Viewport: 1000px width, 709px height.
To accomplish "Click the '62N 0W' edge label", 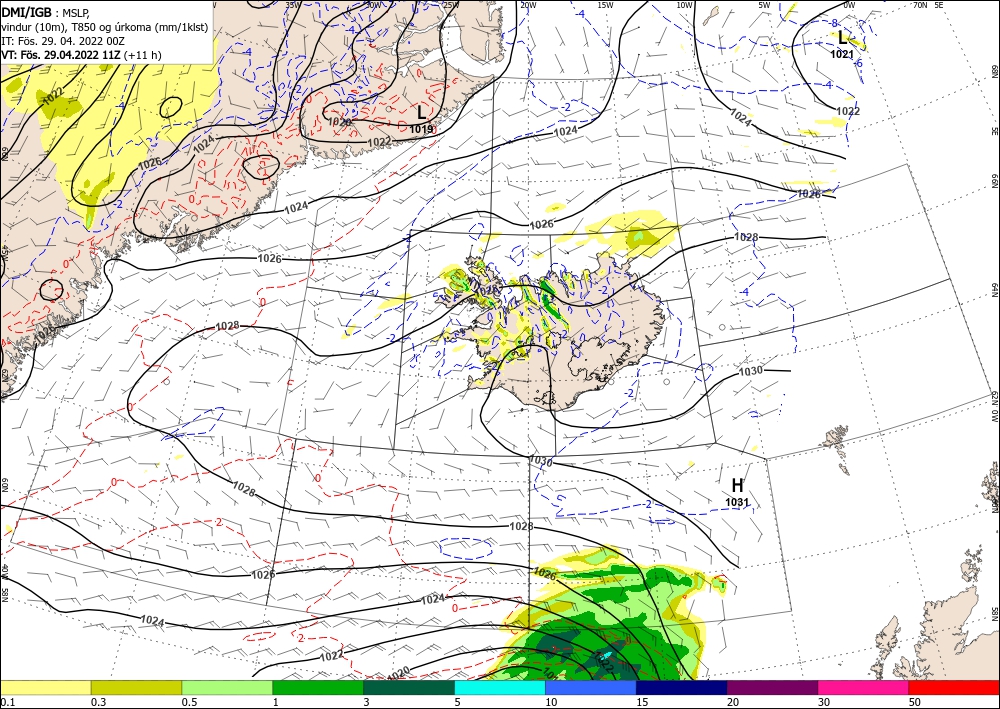I will tap(994, 407).
